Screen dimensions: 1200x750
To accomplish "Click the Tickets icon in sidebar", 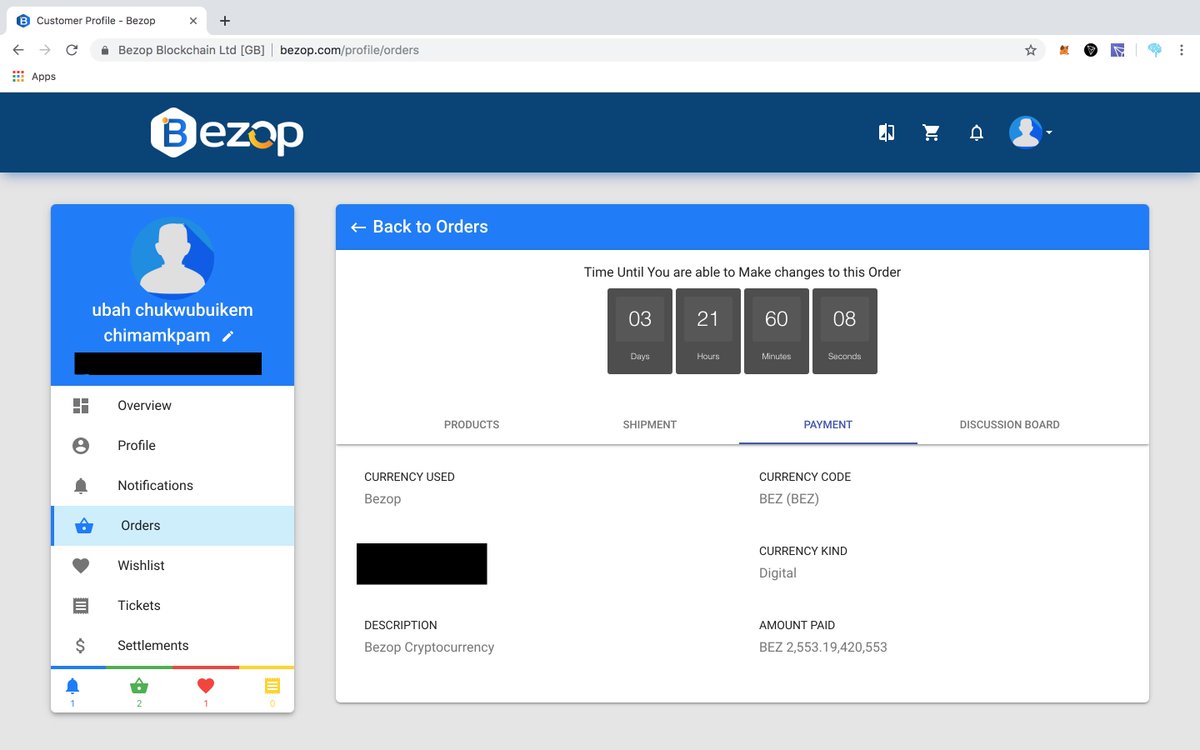I will tap(82, 605).
